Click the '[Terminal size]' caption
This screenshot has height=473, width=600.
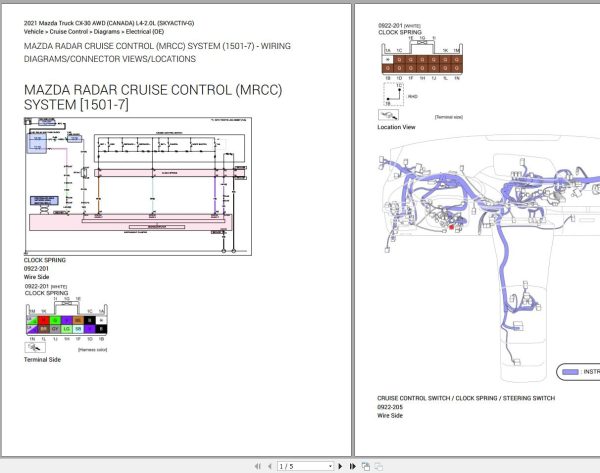pyautogui.click(x=448, y=117)
